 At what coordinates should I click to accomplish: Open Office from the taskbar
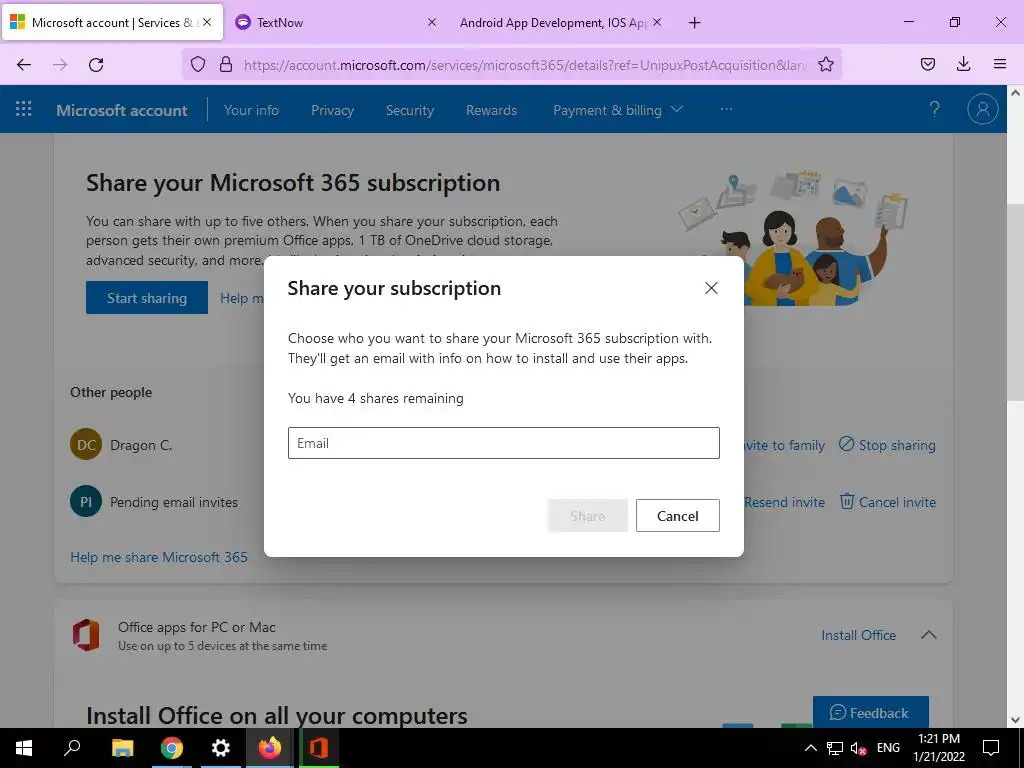319,748
